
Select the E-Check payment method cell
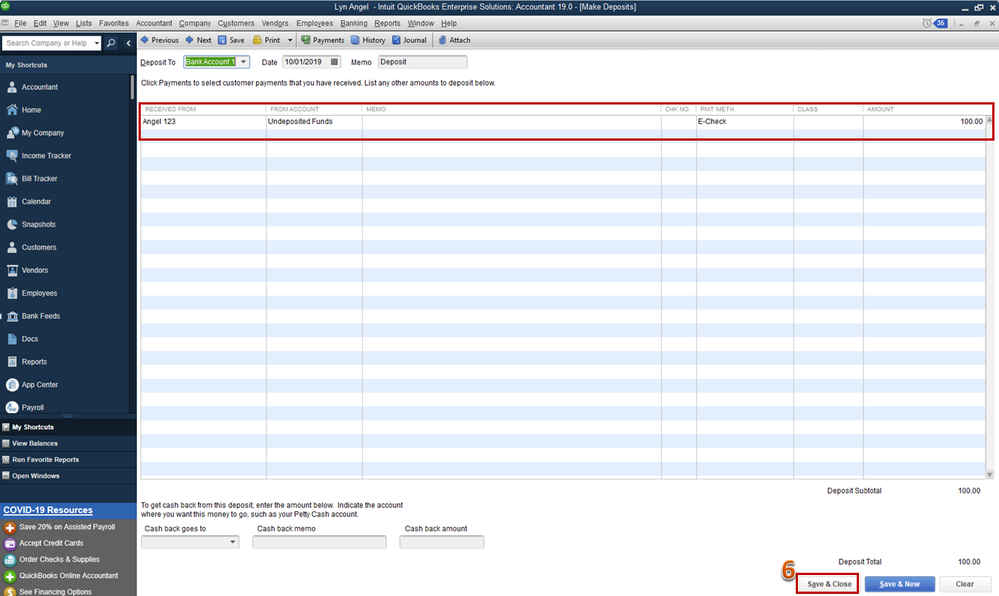pos(744,121)
